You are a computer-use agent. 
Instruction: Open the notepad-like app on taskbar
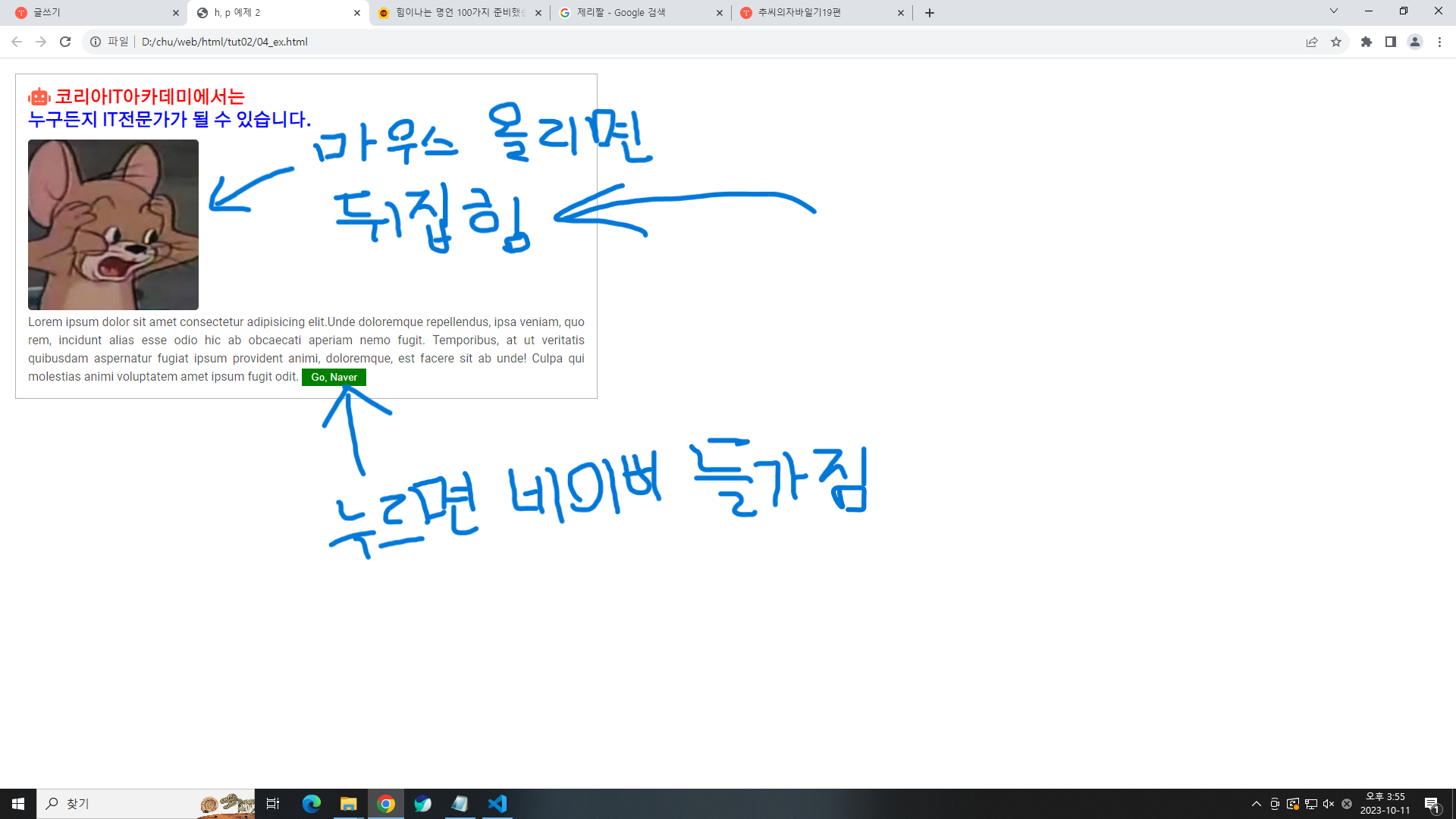(460, 804)
